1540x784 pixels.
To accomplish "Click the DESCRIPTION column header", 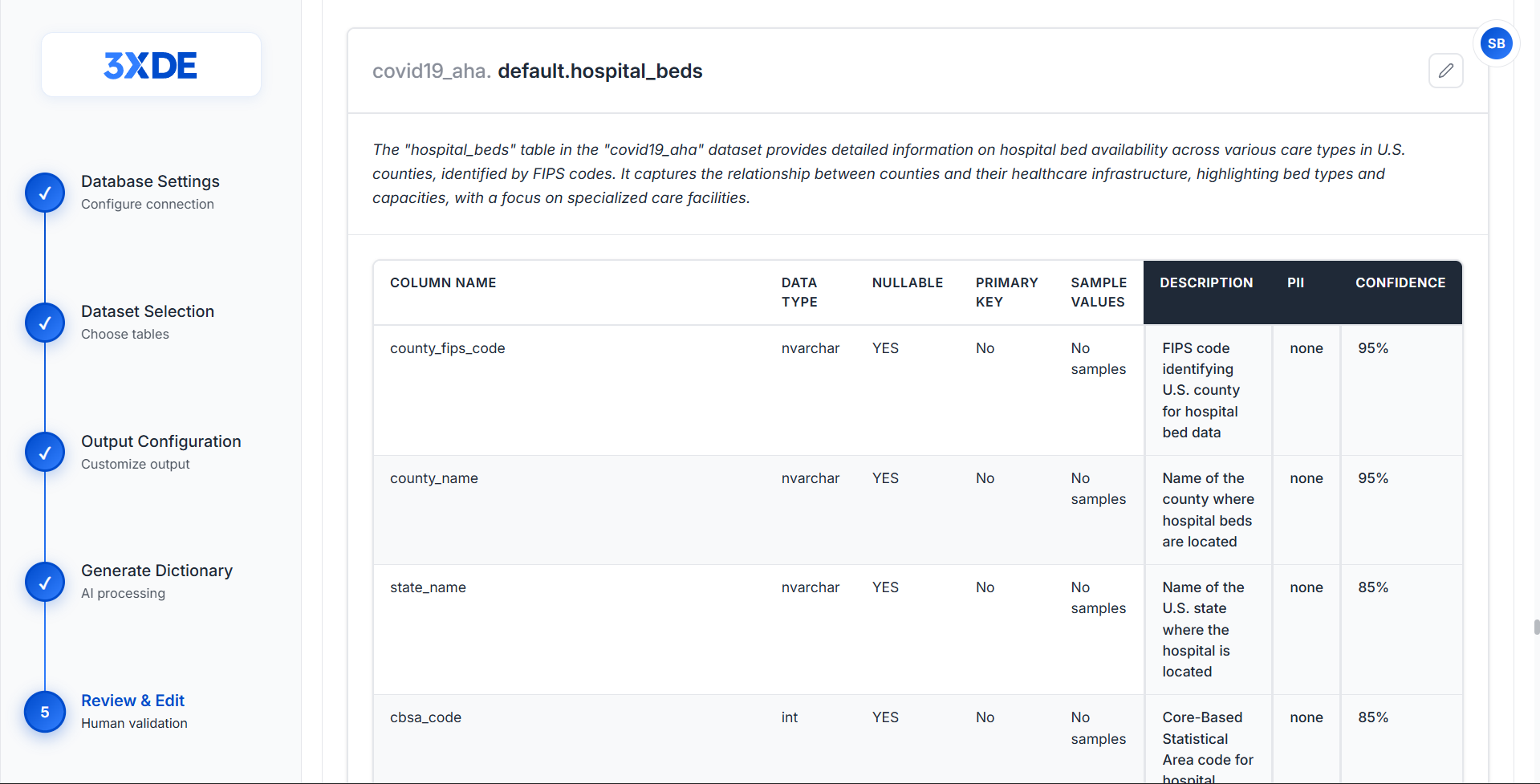I will [1206, 282].
